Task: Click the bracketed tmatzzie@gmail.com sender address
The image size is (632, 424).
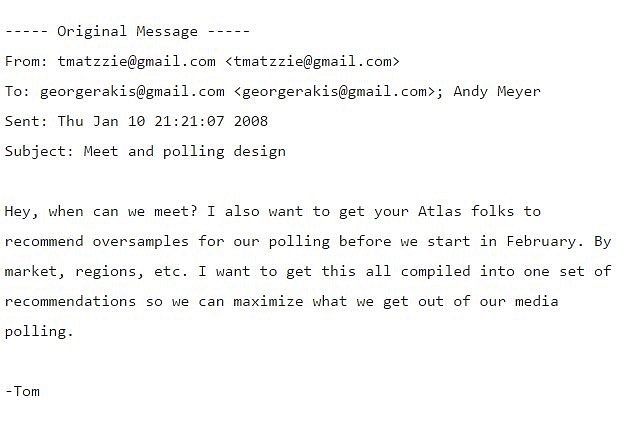Action: (312, 62)
